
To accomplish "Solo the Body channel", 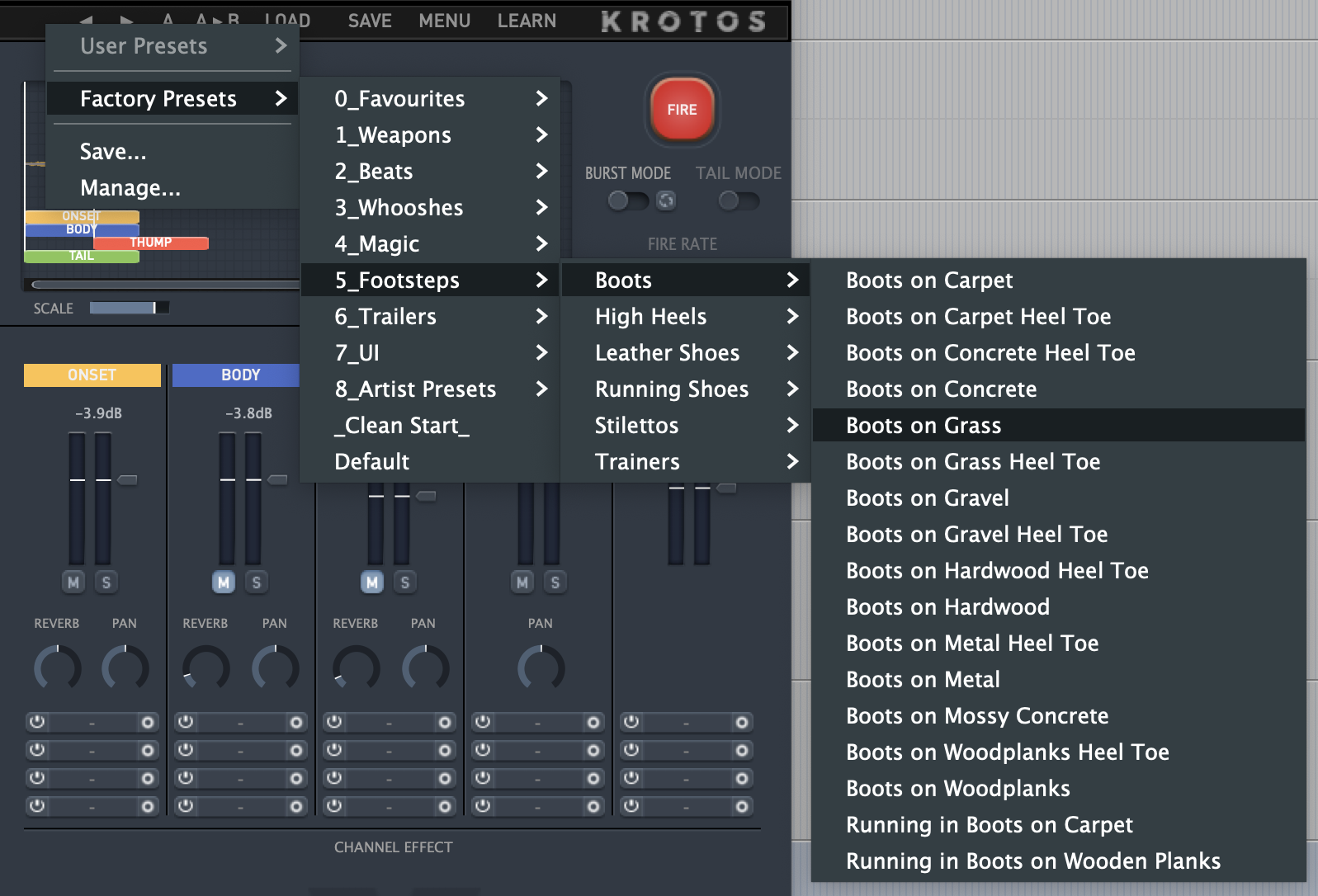I will click(256, 582).
